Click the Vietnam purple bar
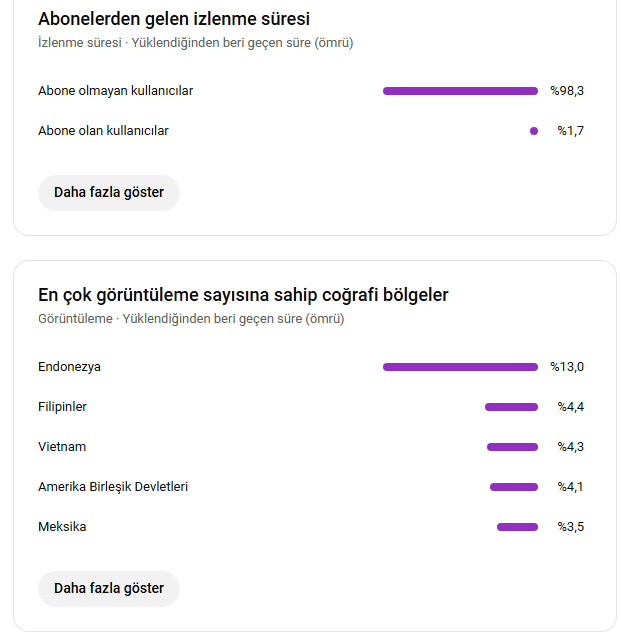Image resolution: width=621 pixels, height=642 pixels. pyautogui.click(x=512, y=447)
